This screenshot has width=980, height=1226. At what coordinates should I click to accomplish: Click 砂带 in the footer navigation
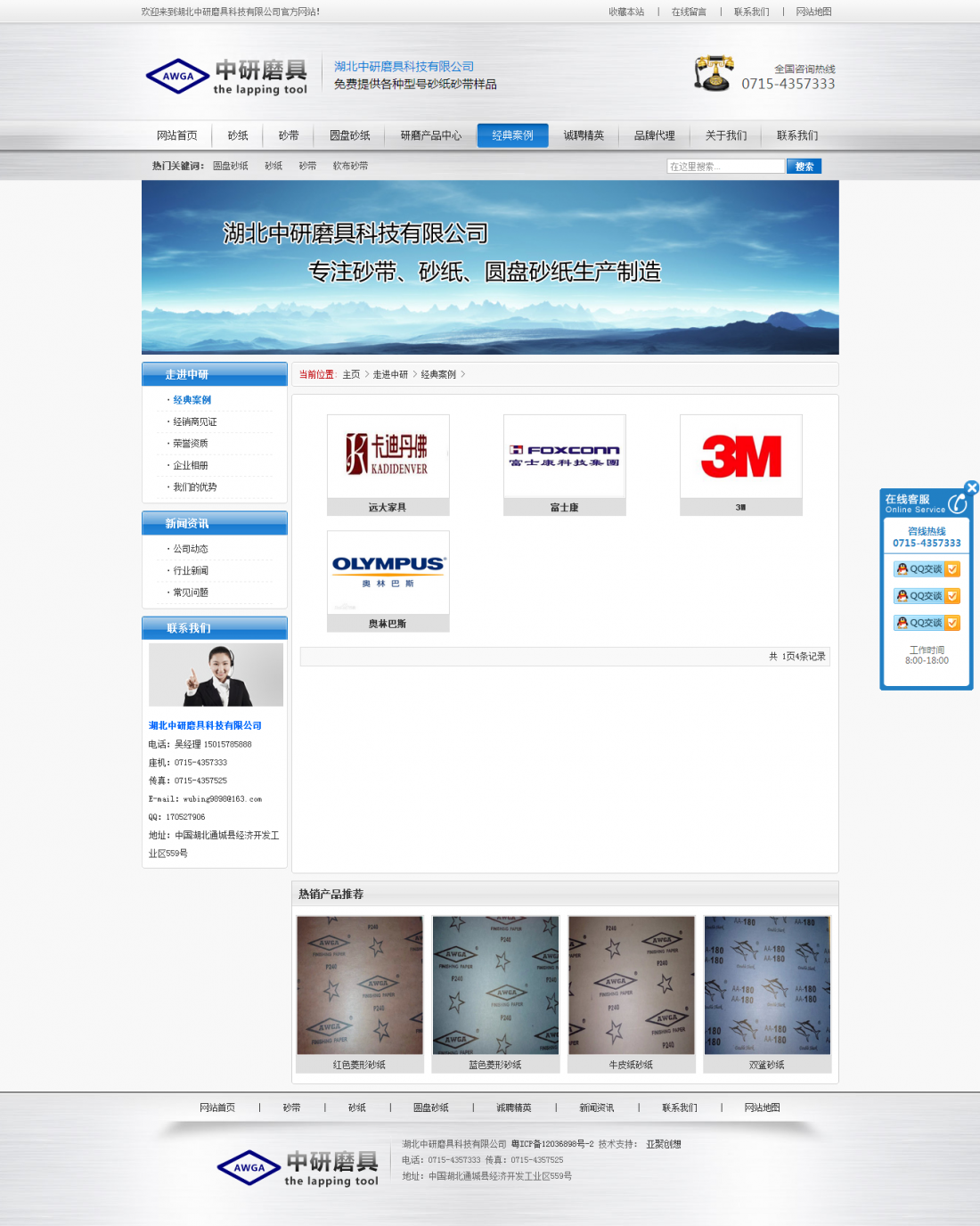click(291, 1107)
